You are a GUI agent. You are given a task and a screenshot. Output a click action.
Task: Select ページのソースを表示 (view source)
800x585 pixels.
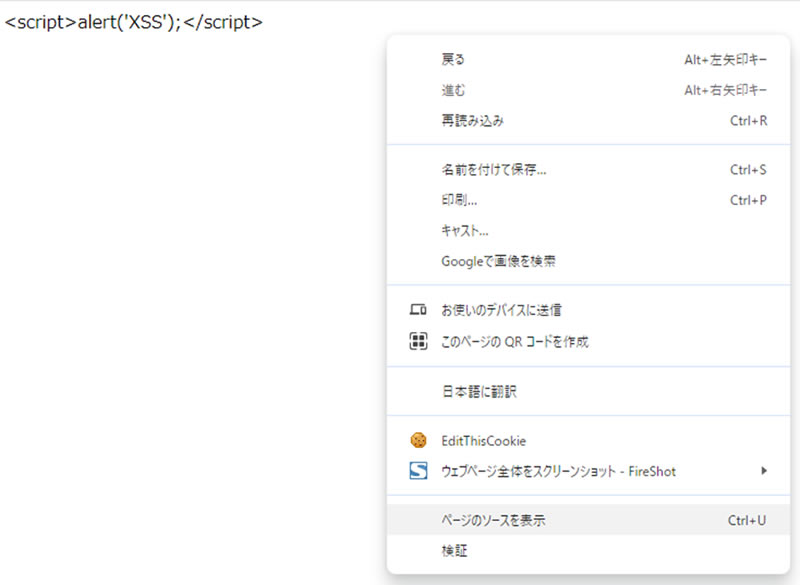tap(588, 520)
